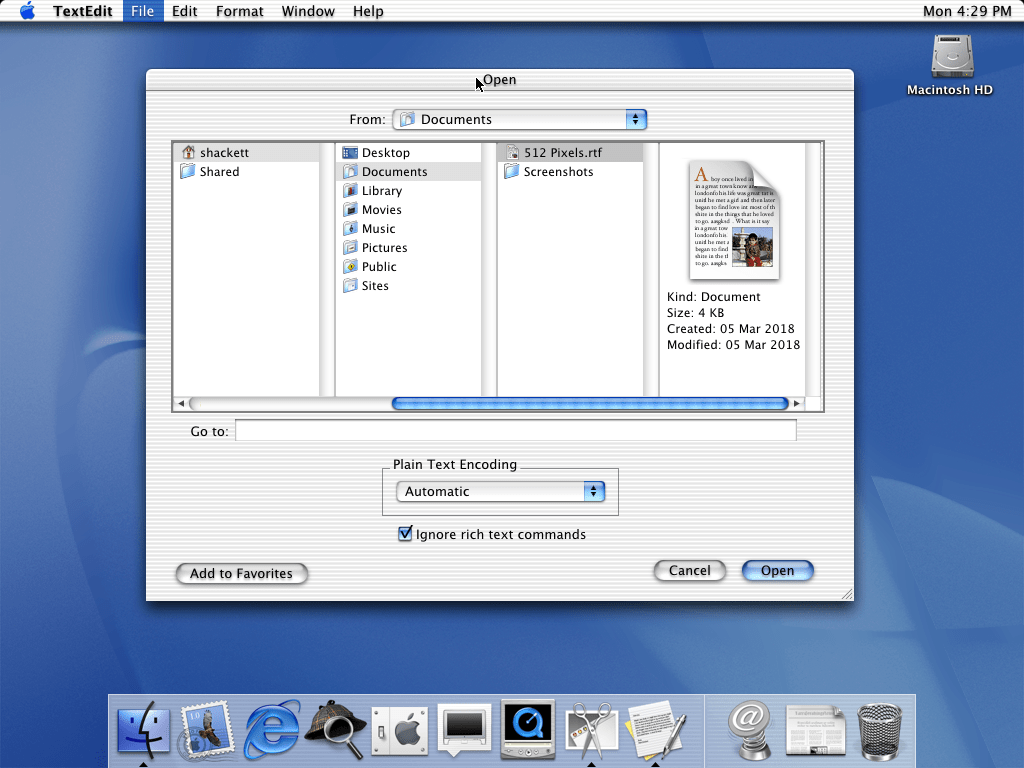Open the Edit menu

pos(184,11)
